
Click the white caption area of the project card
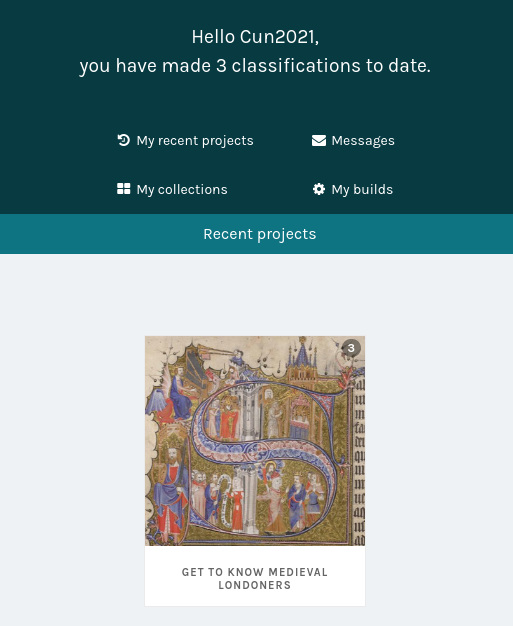pos(255,576)
